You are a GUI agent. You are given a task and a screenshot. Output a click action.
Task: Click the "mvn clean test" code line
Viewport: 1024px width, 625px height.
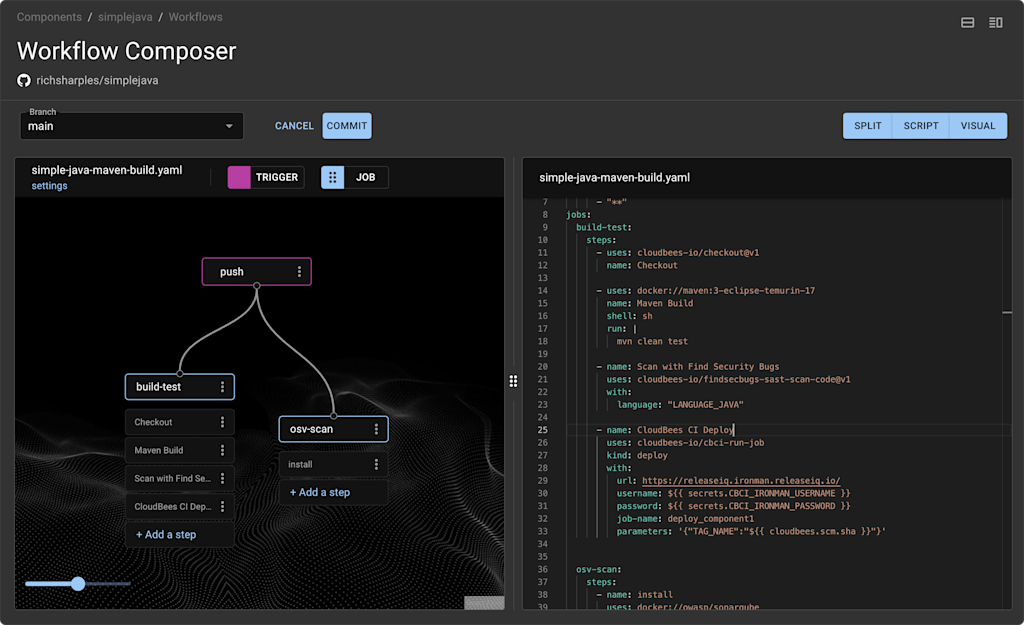(652, 342)
